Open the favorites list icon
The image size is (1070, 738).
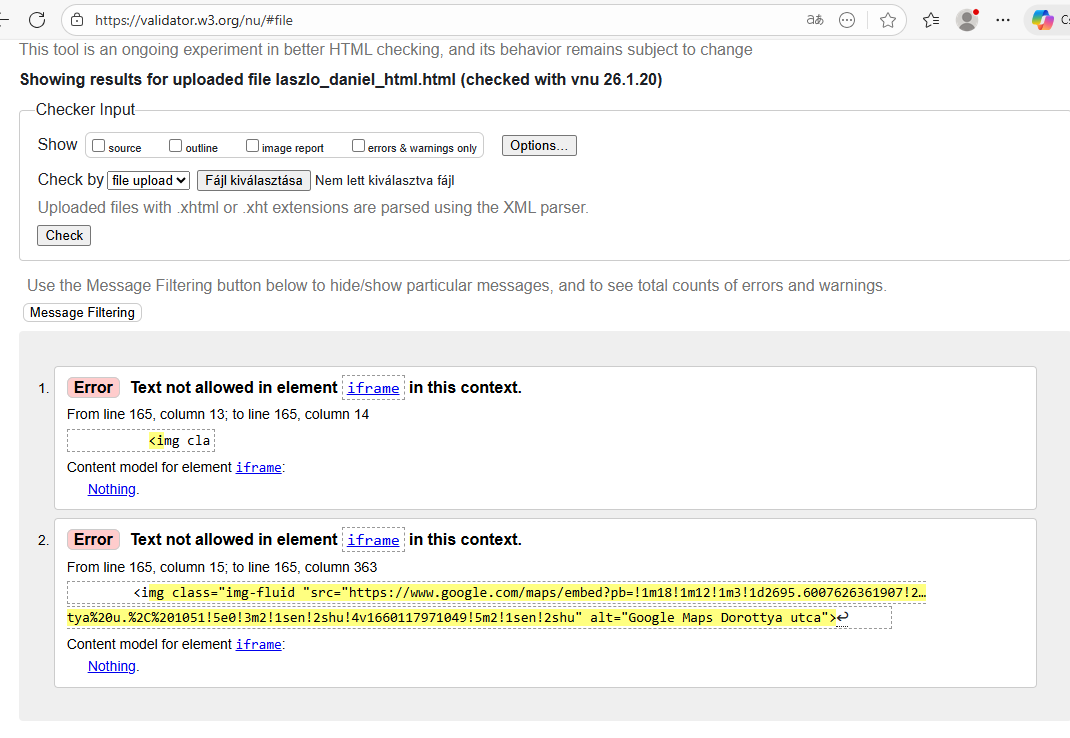931,20
